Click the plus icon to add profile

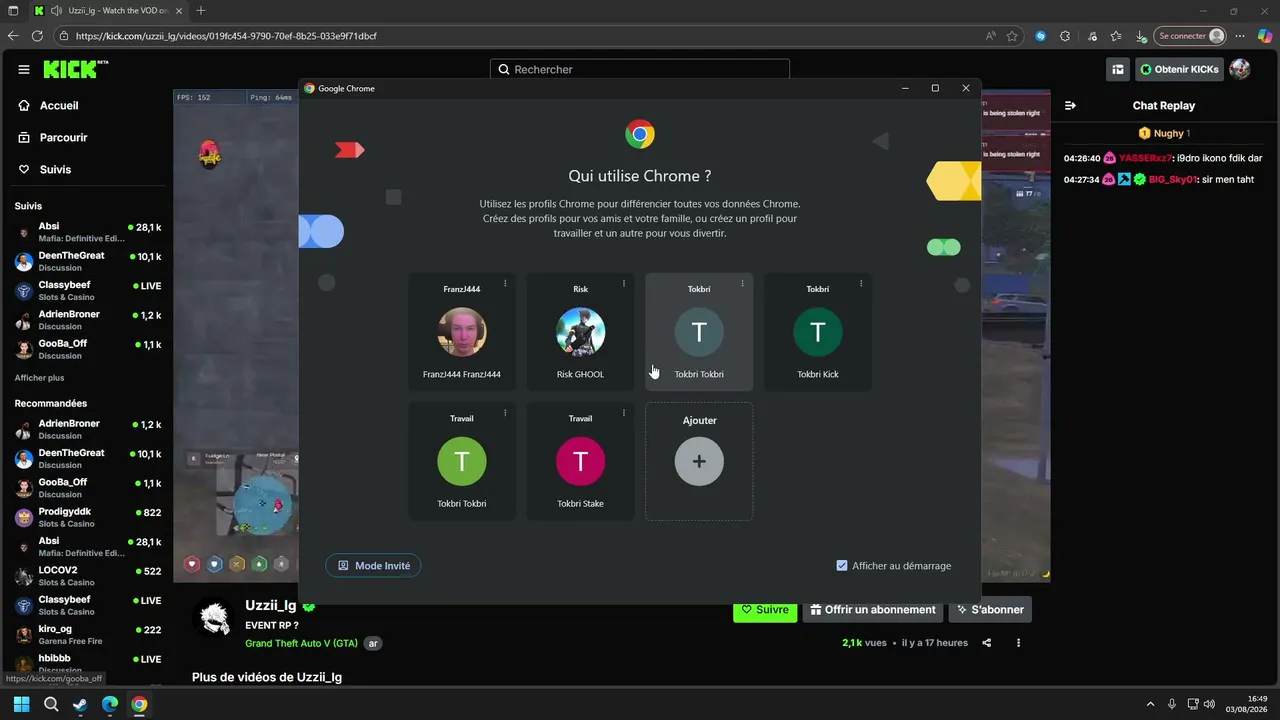coord(699,461)
